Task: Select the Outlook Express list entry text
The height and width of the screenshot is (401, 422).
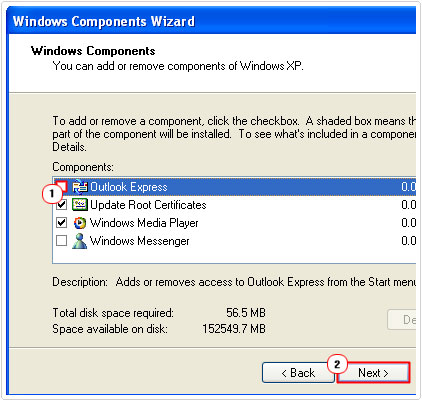Action: coord(129,187)
